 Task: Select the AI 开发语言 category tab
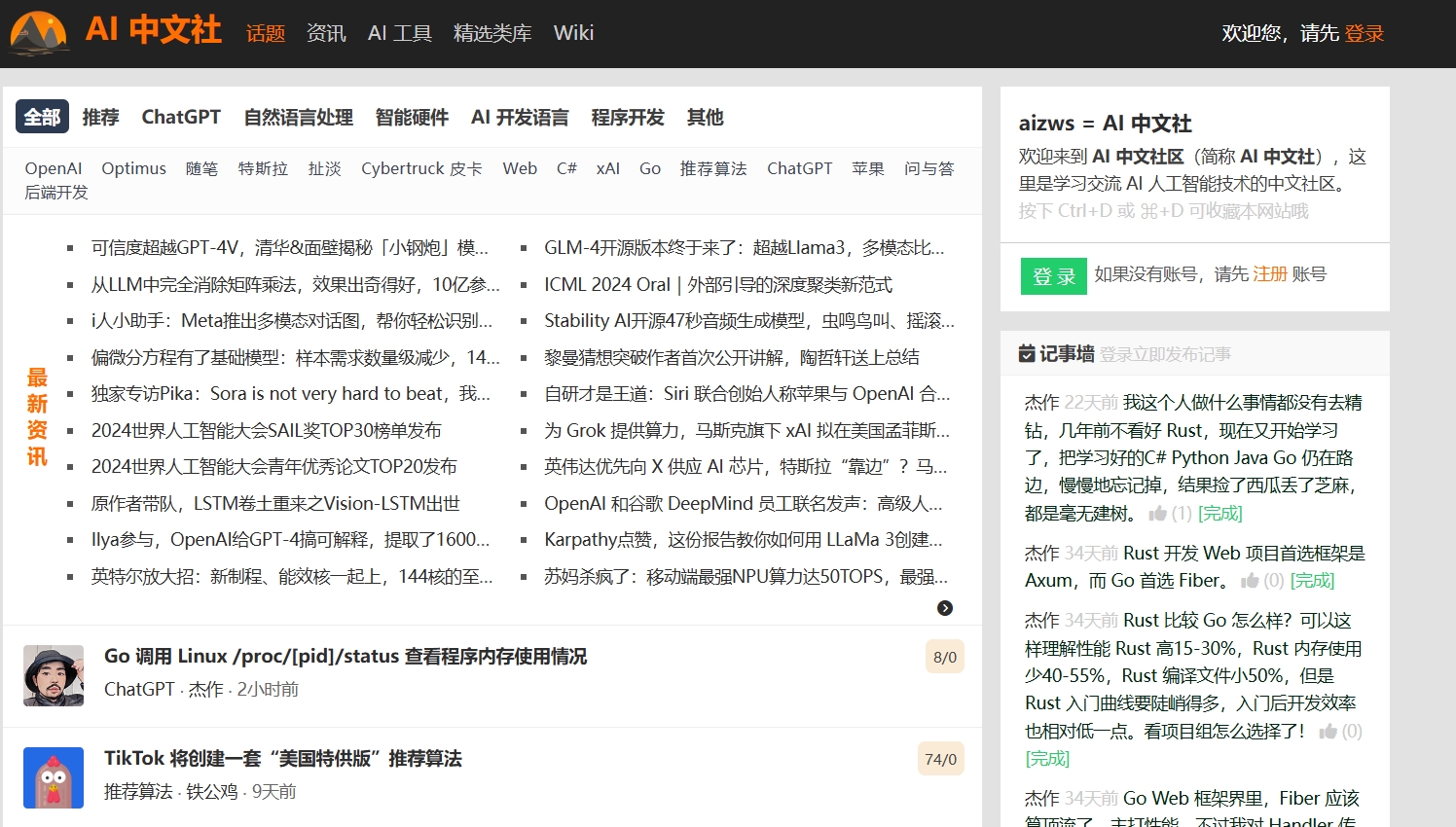[x=520, y=117]
